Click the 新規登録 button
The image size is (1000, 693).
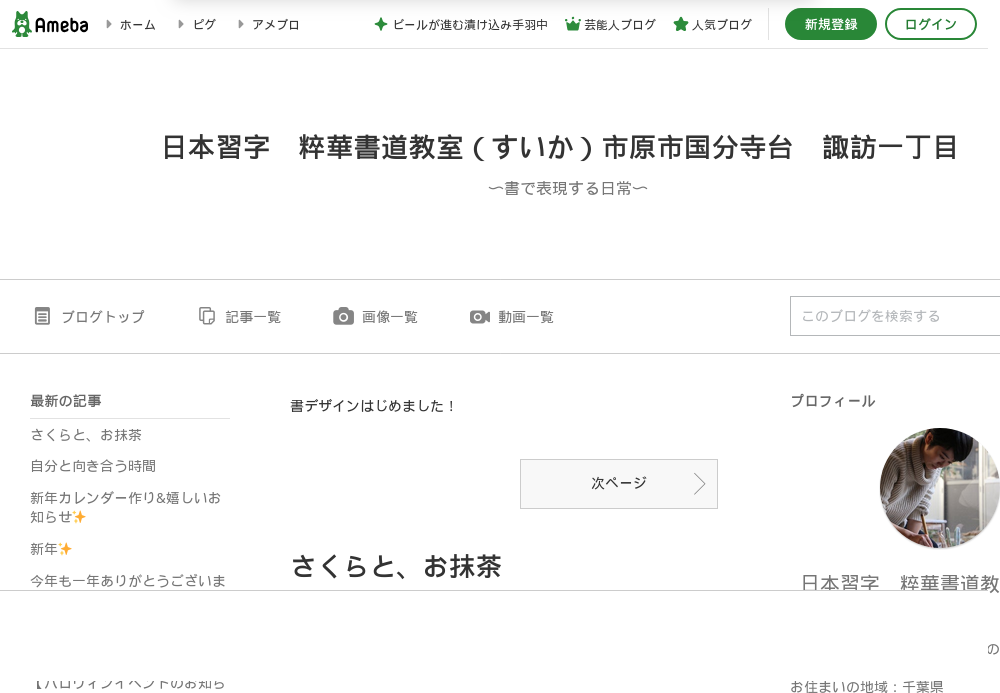(x=830, y=24)
